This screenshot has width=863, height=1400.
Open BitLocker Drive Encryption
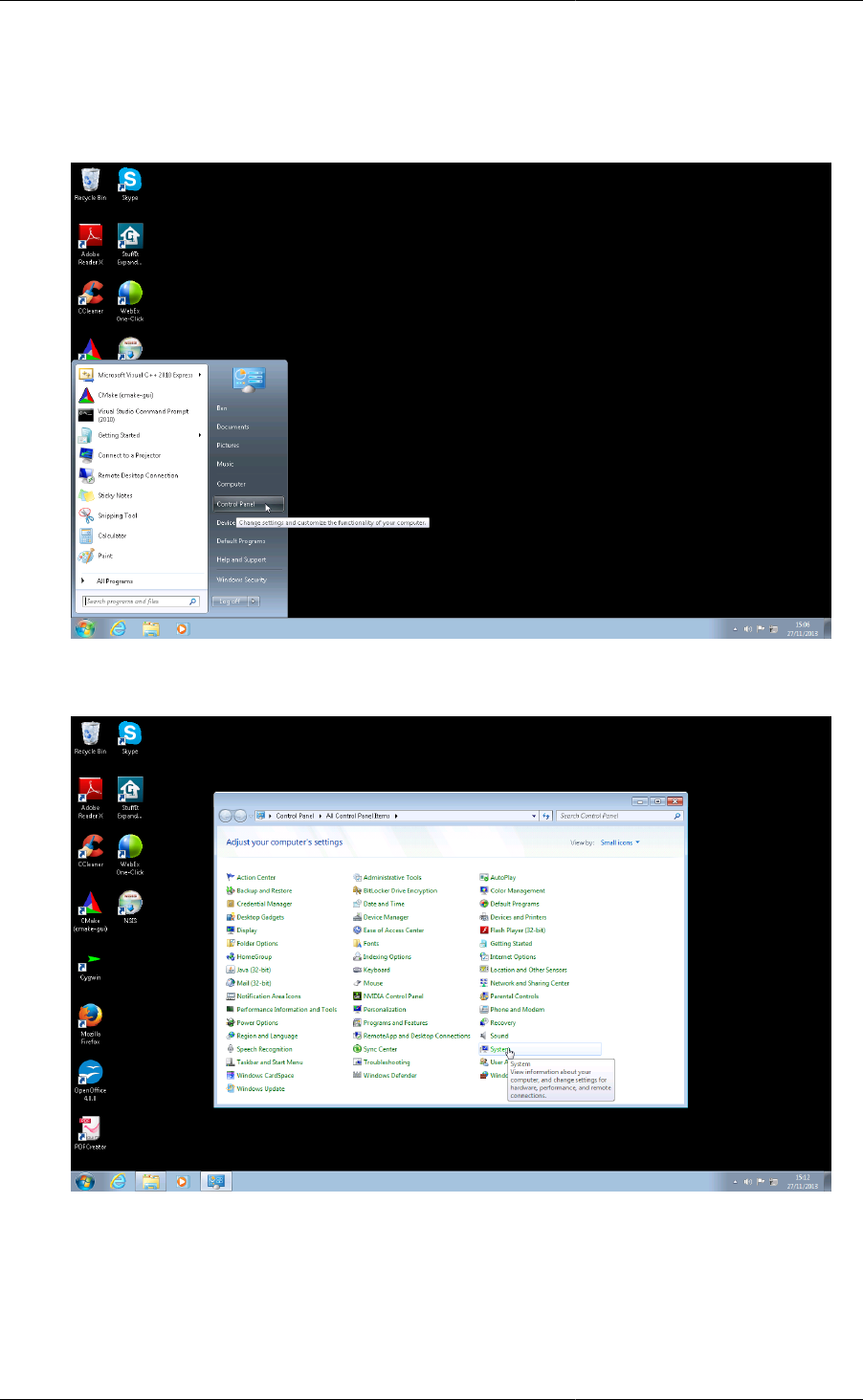394,890
